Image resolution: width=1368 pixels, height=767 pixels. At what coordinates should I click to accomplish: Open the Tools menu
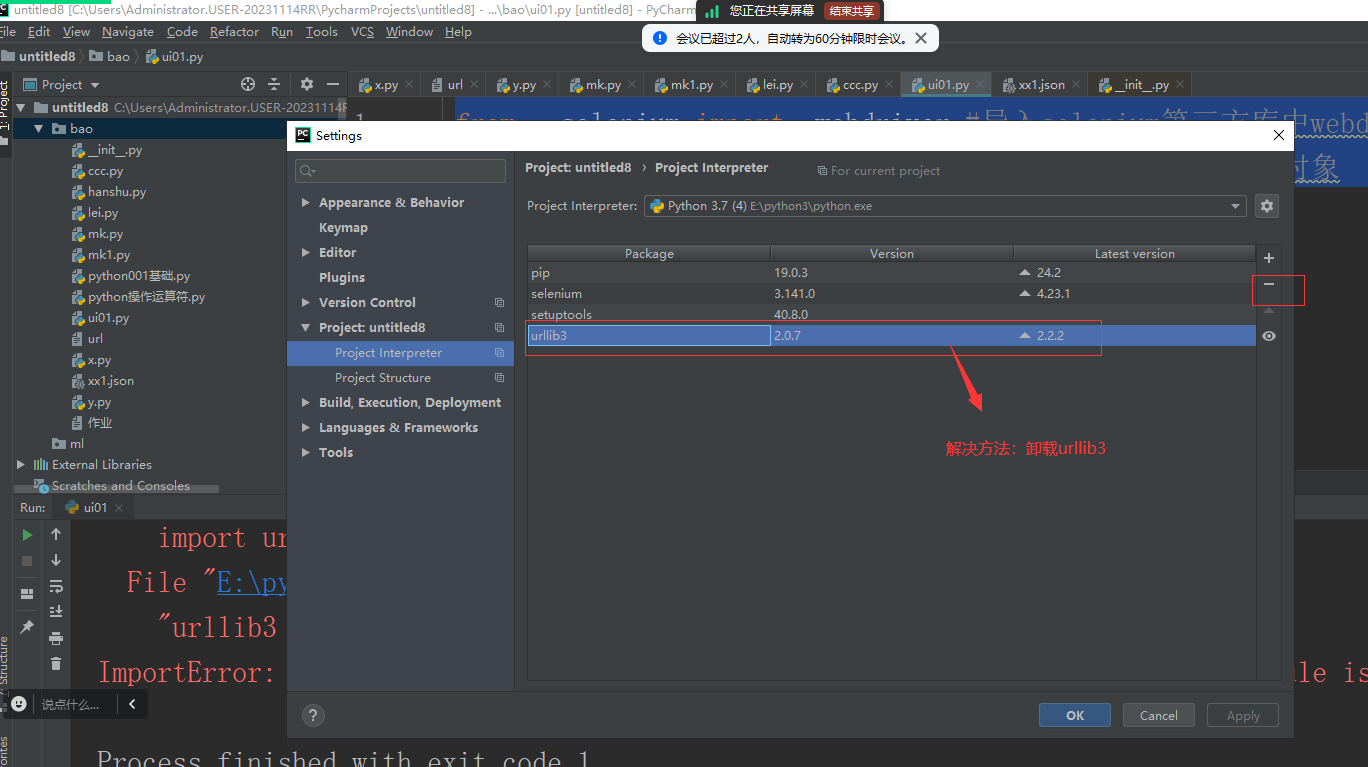(x=321, y=32)
